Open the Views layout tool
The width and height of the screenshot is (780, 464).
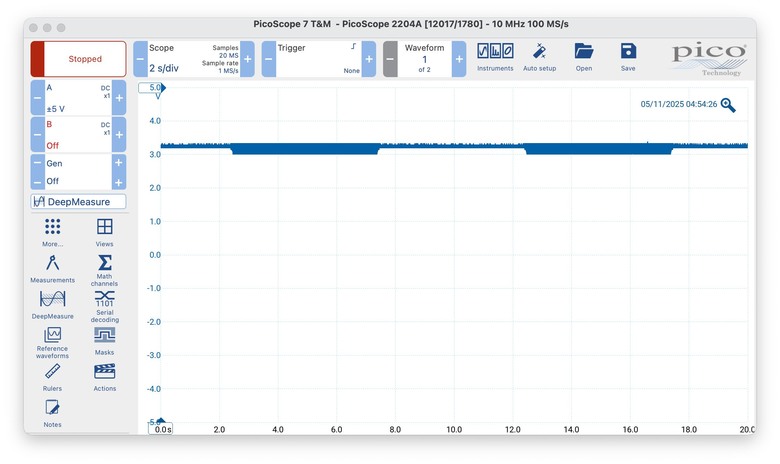[104, 232]
